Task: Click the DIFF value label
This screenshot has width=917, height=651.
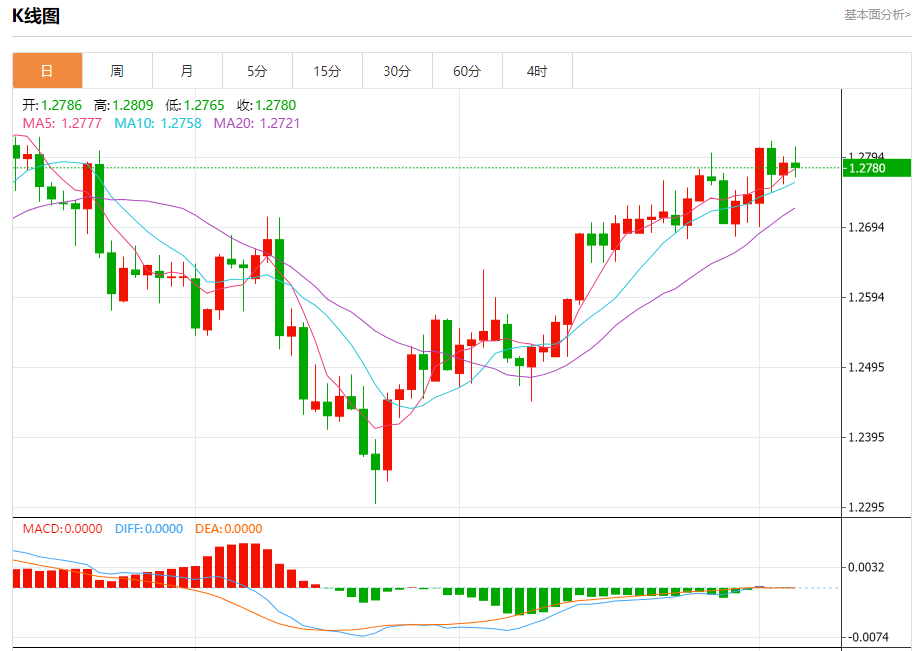Action: tap(149, 529)
